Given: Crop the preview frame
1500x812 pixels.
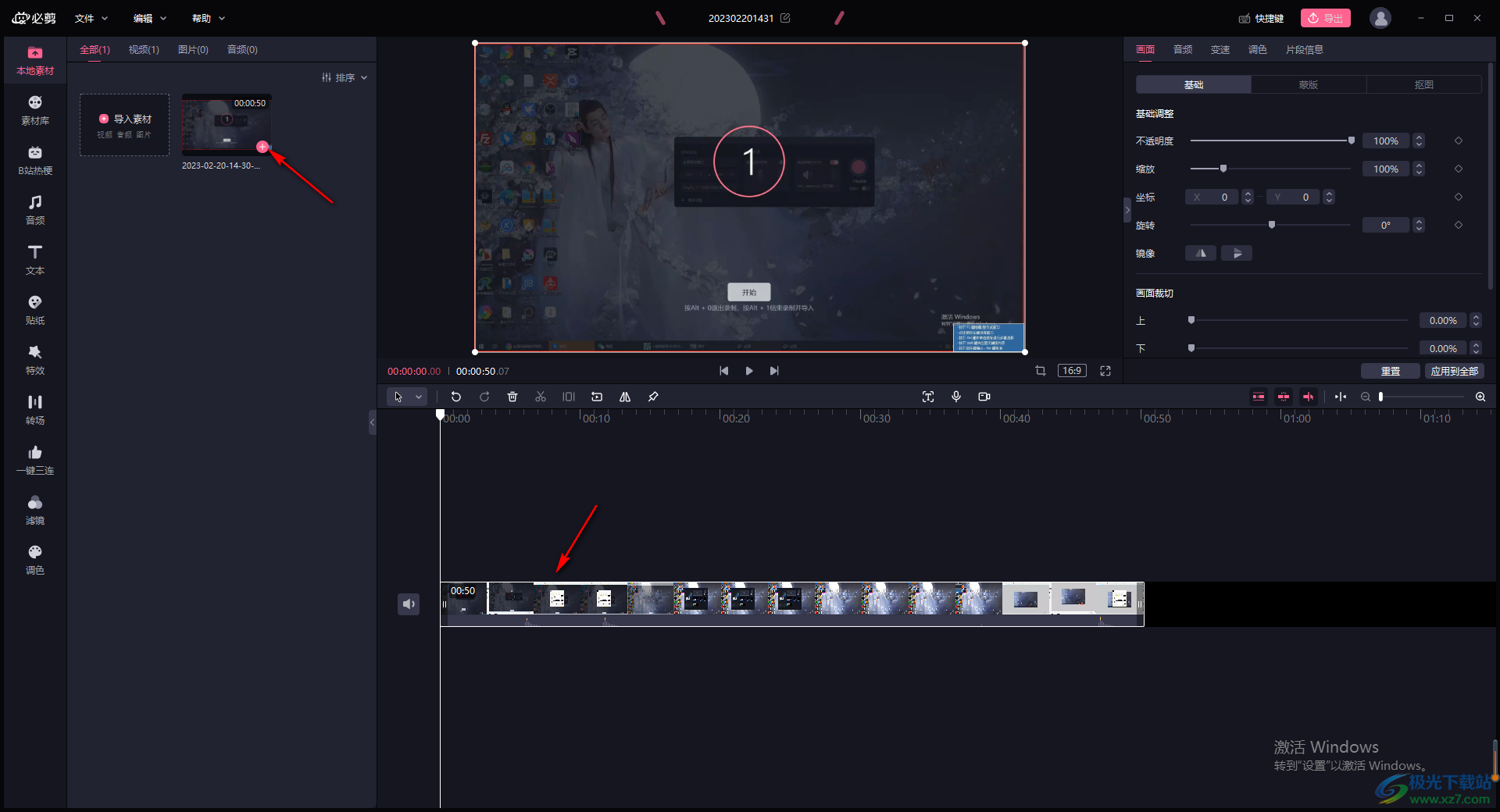Looking at the screenshot, I should pyautogui.click(x=1041, y=371).
